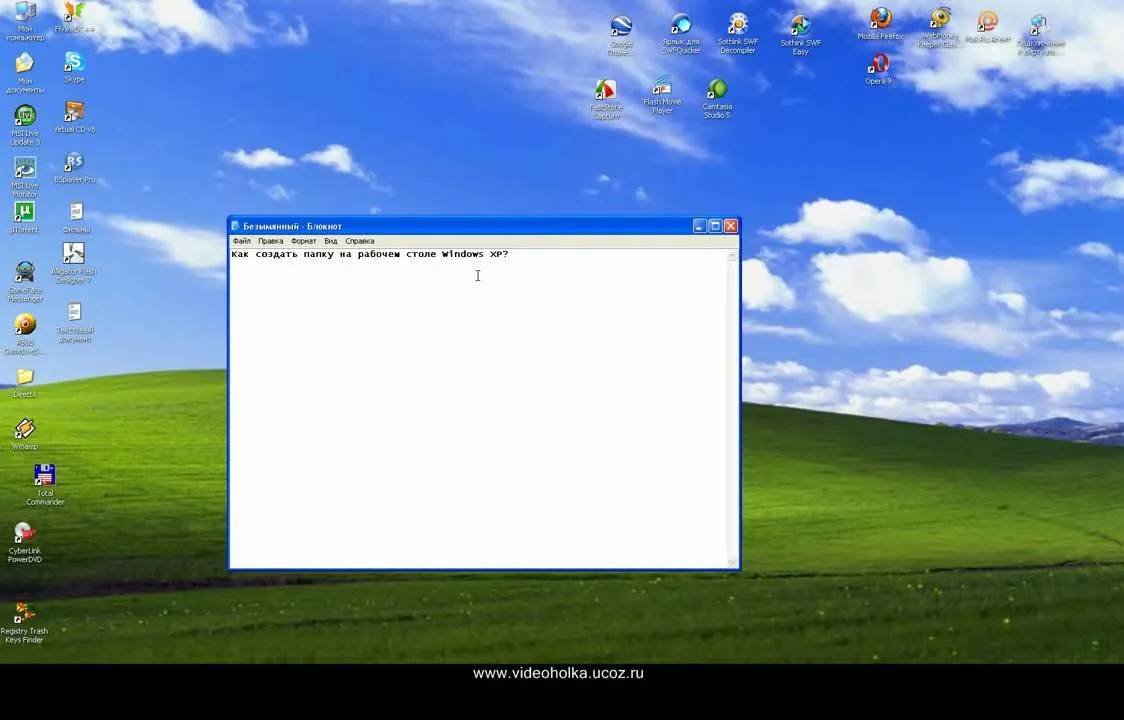The height and width of the screenshot is (720, 1124).
Task: Open the Вид menu in Notepad
Action: click(330, 241)
